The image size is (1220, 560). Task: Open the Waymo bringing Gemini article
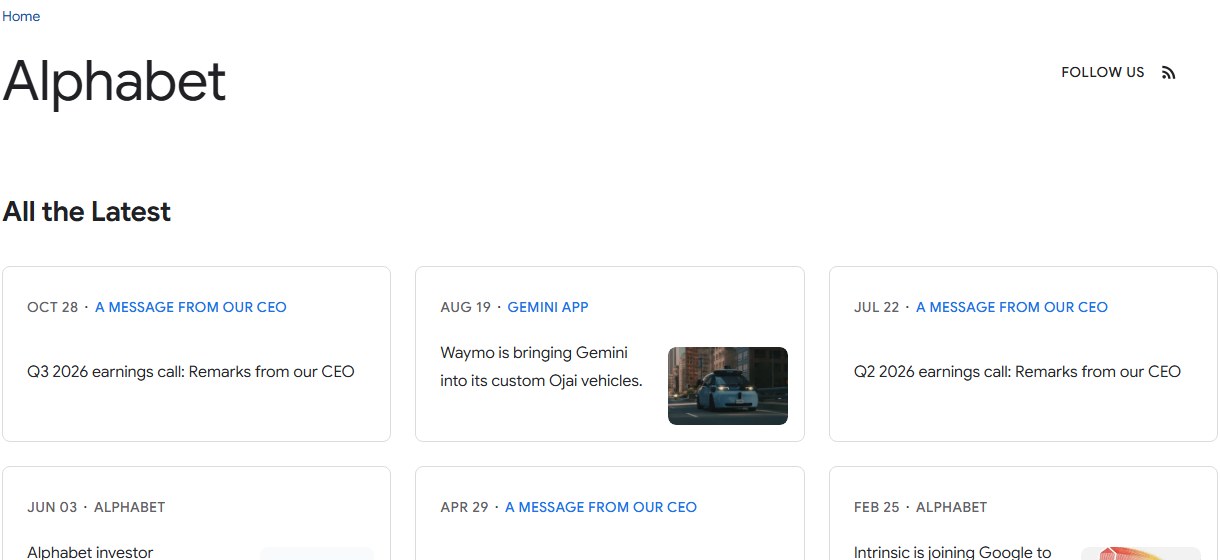(x=541, y=366)
